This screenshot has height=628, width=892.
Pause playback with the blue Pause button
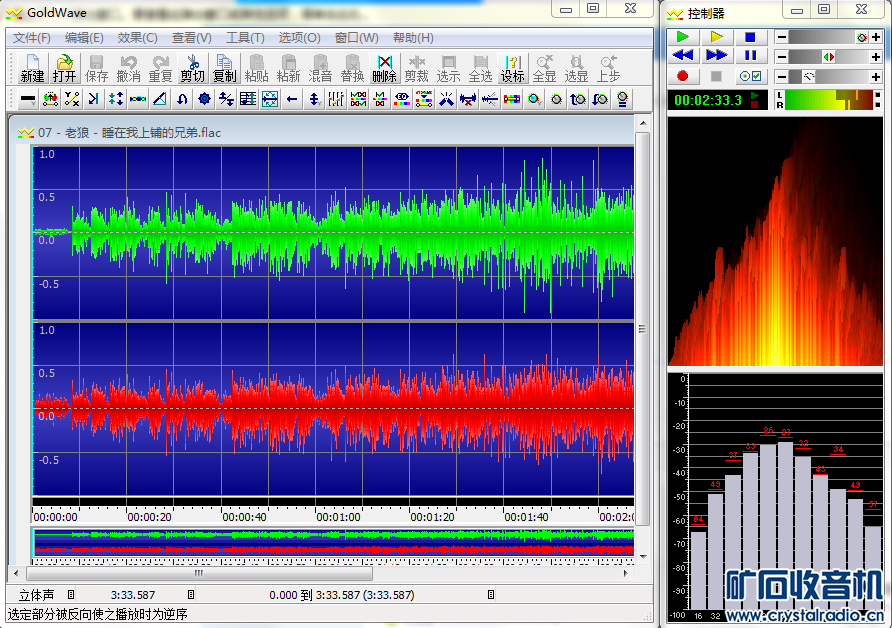[x=750, y=56]
